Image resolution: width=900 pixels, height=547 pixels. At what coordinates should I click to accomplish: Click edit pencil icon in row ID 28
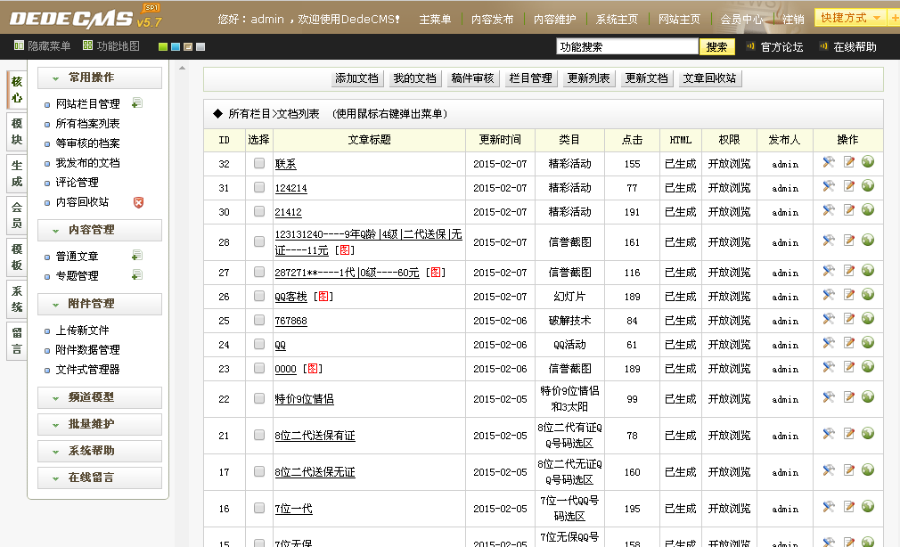[849, 241]
